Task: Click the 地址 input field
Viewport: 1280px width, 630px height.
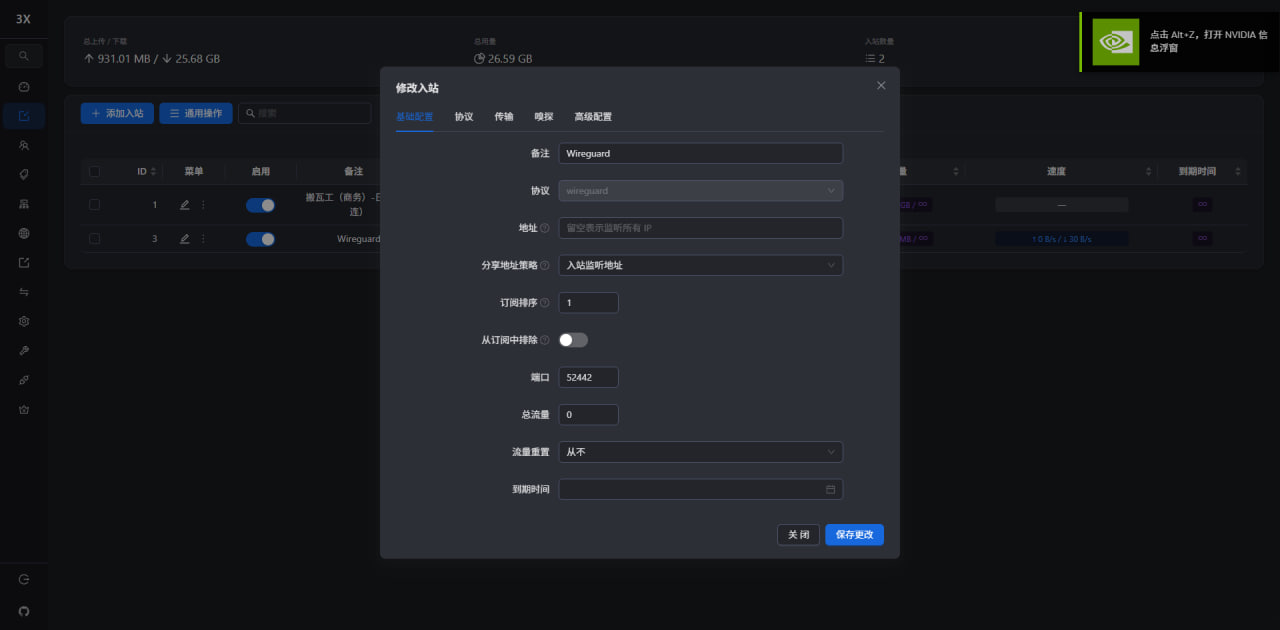Action: coord(701,228)
